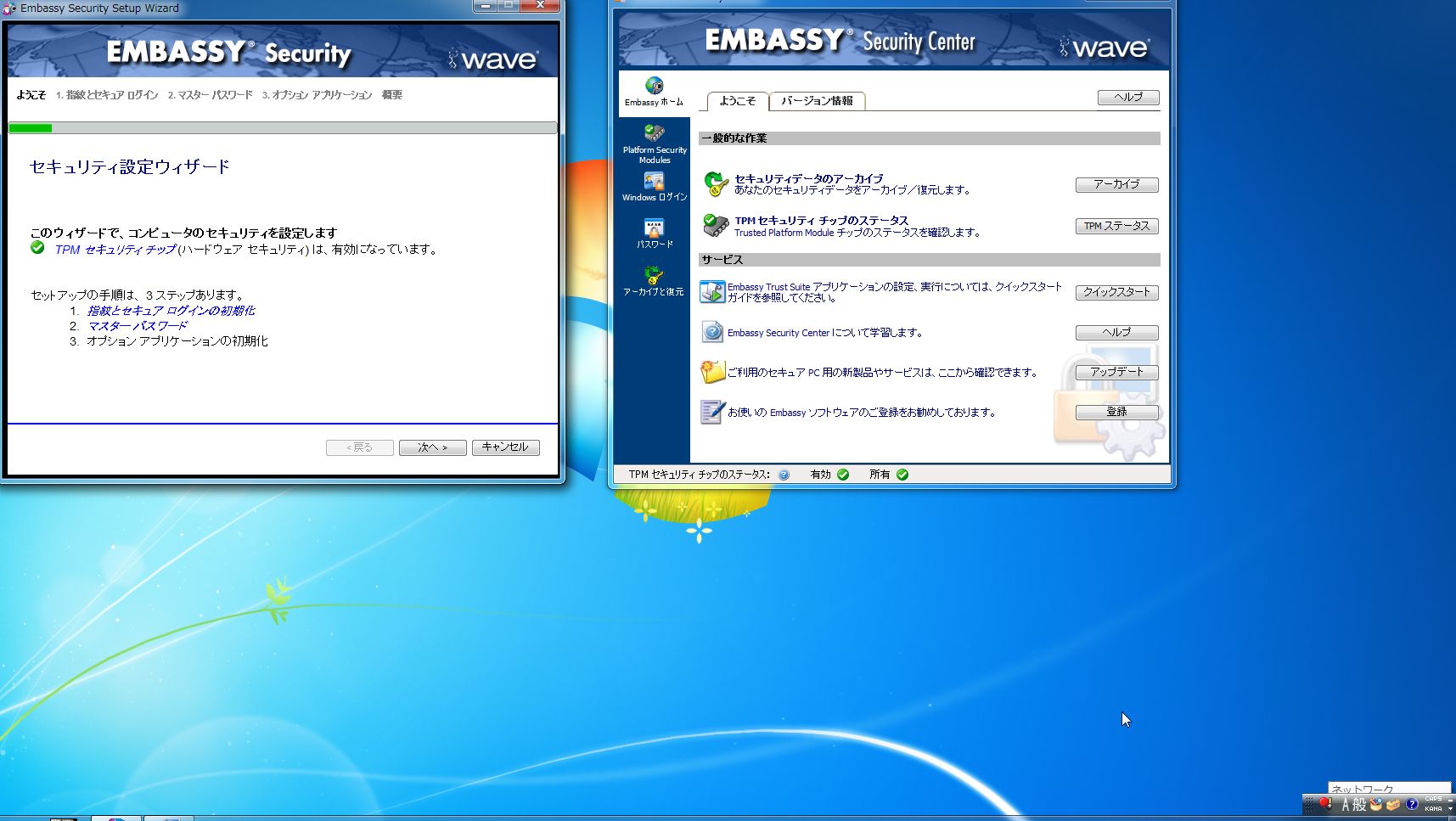The width and height of the screenshot is (1456, 821).
Task: Click the アーカイブ button
Action: pos(1116,185)
